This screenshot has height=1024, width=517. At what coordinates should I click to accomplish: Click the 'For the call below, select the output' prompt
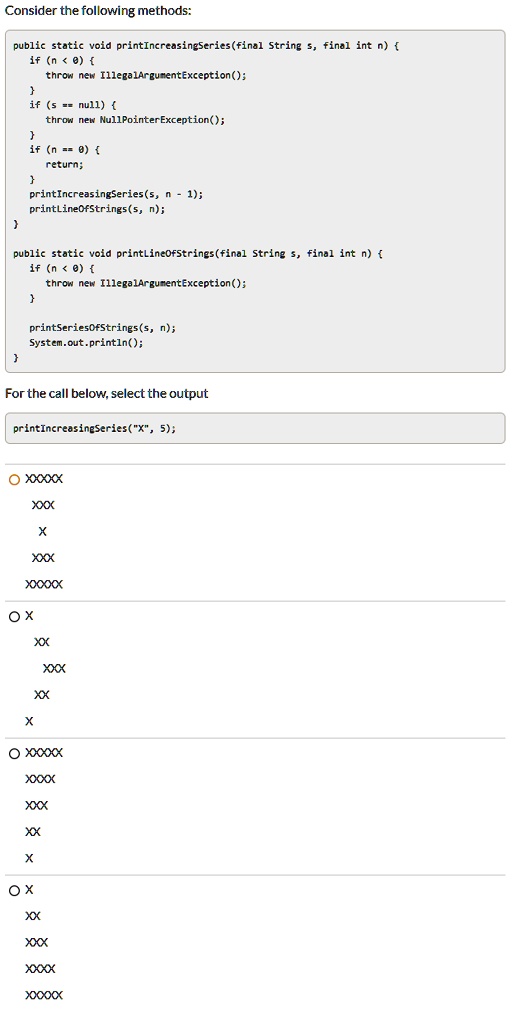106,394
